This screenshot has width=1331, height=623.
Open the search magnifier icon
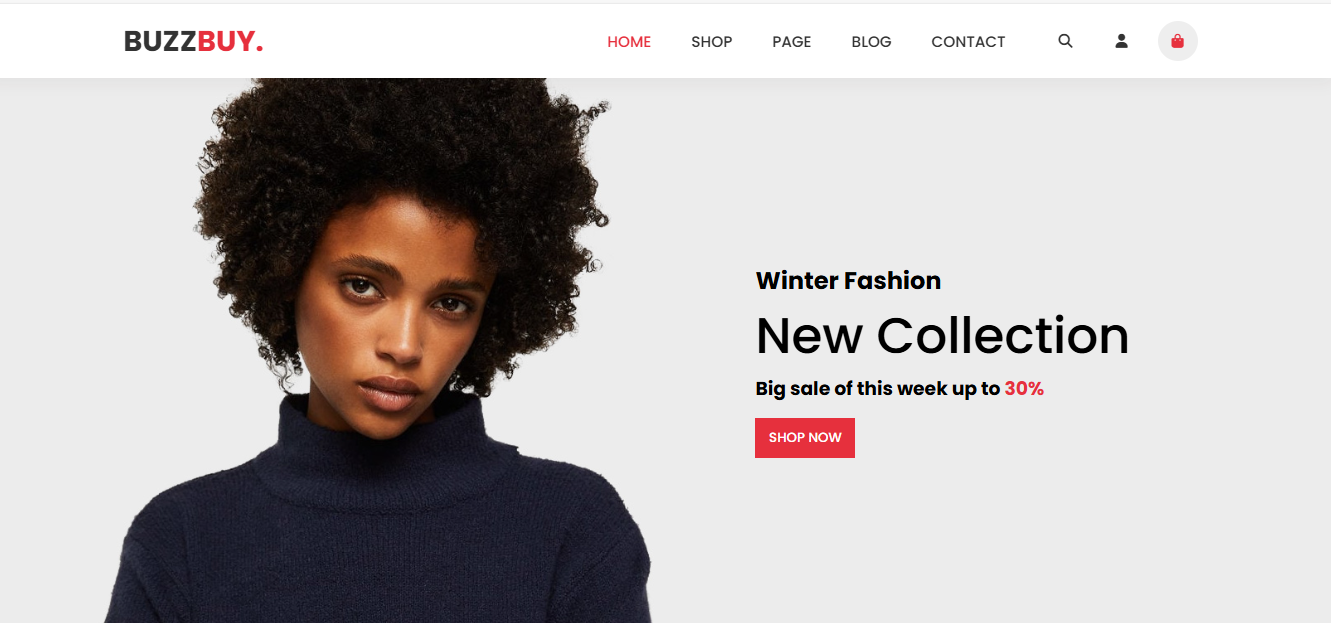point(1065,41)
